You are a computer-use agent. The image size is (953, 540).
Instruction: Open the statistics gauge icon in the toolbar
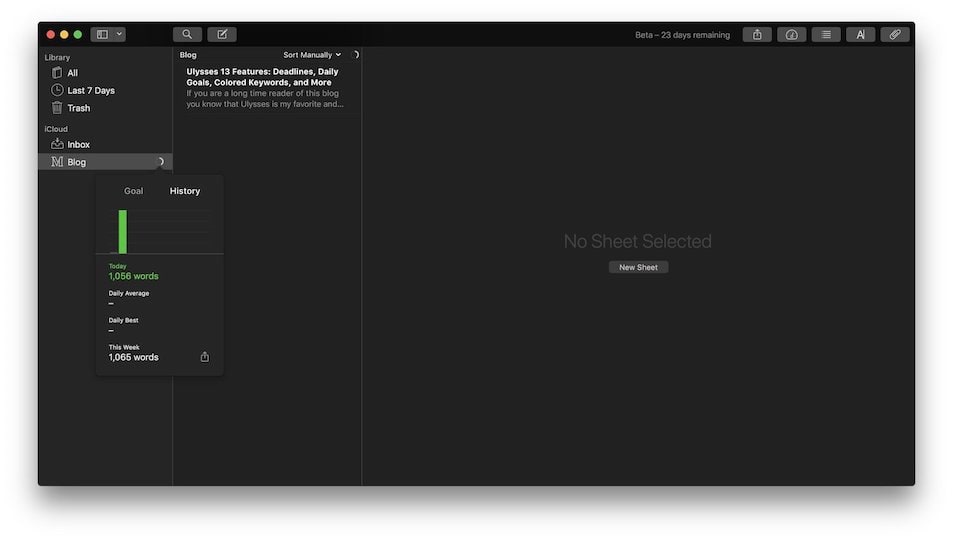[x=791, y=34]
